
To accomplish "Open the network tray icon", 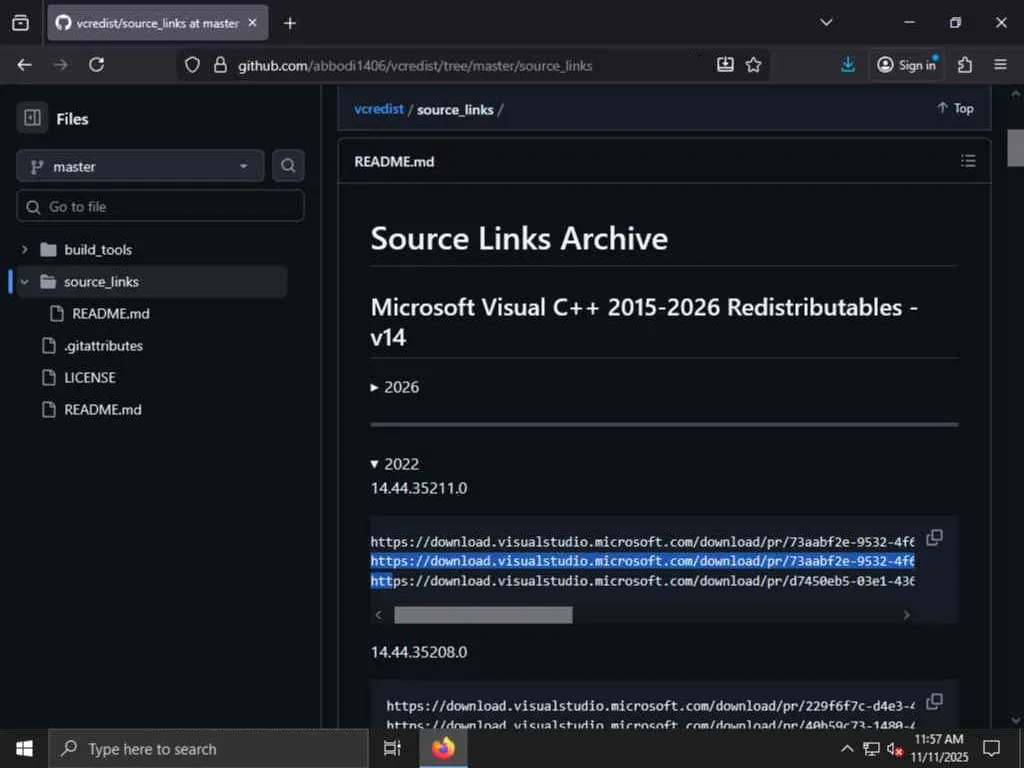I will tap(871, 748).
